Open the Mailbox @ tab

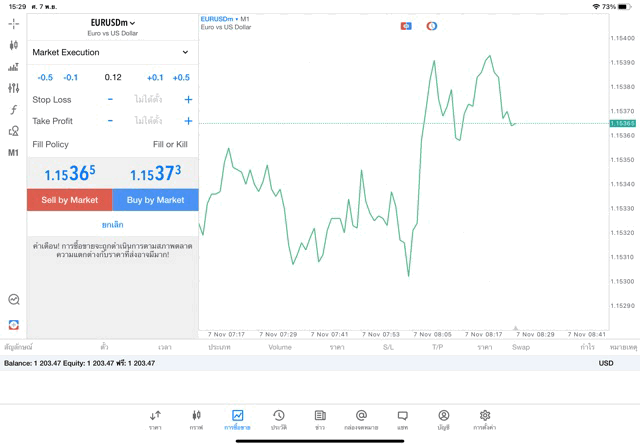point(361,419)
